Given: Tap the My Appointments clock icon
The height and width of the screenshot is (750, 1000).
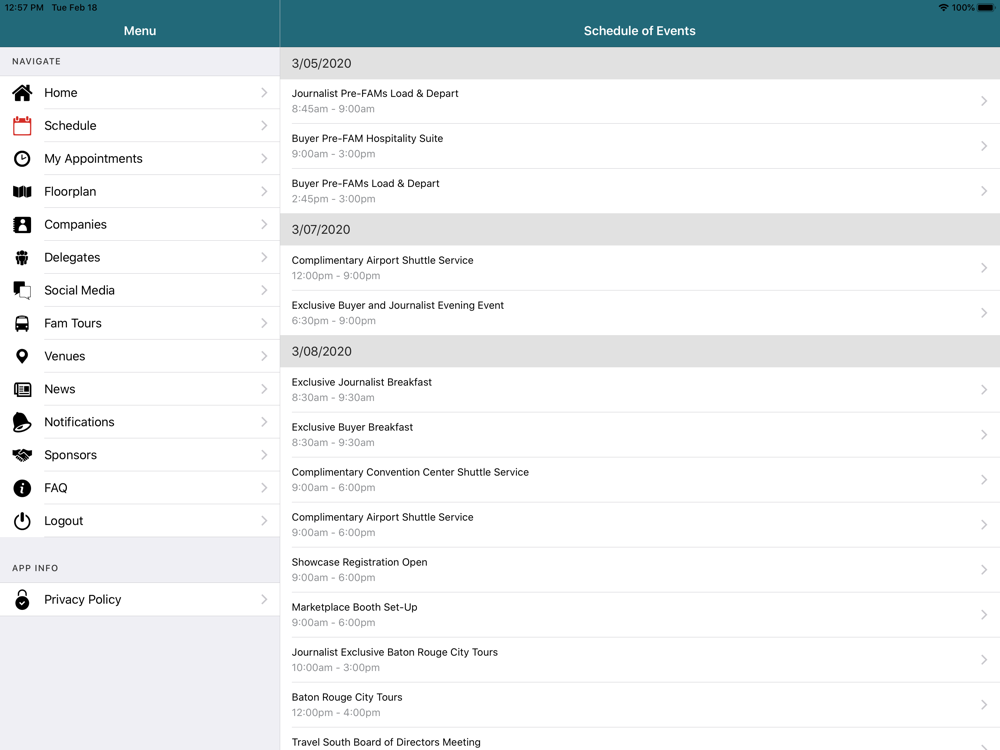Looking at the screenshot, I should (22, 159).
